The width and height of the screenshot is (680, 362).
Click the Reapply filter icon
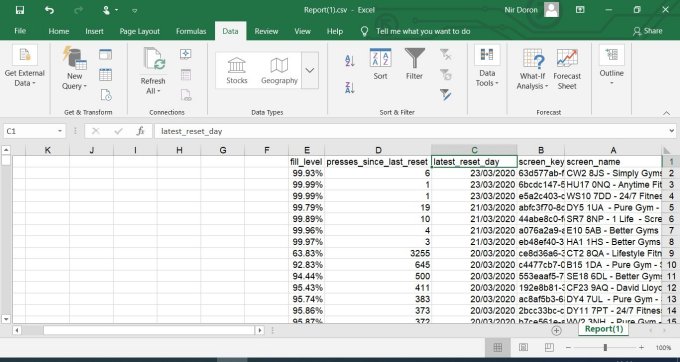pyautogui.click(x=445, y=75)
